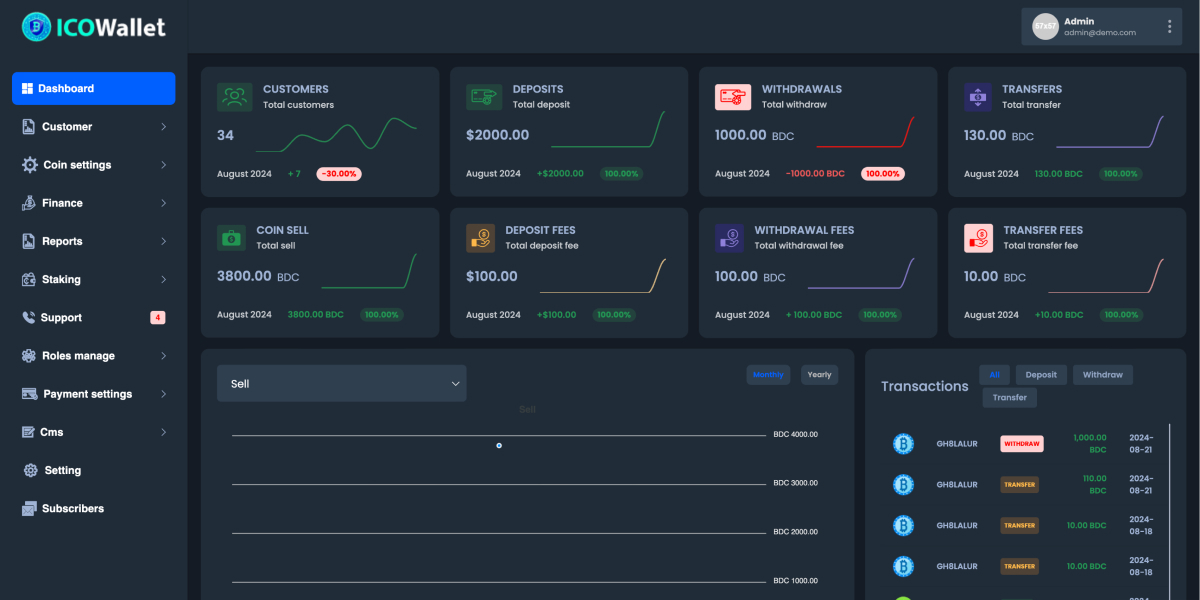Click the Transfers card icon

coord(980,96)
